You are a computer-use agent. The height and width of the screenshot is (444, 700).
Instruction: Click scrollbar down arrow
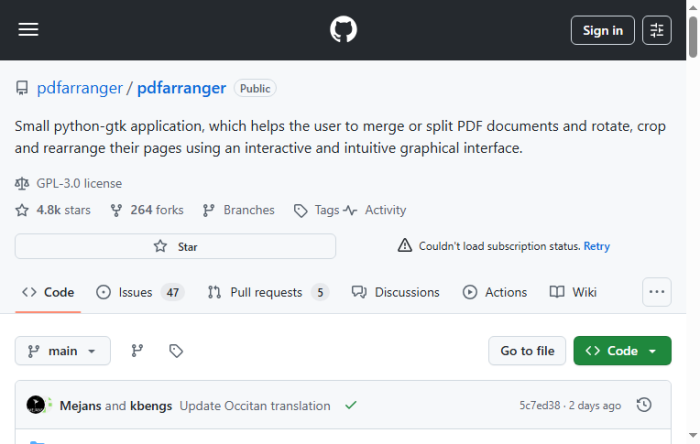693,435
